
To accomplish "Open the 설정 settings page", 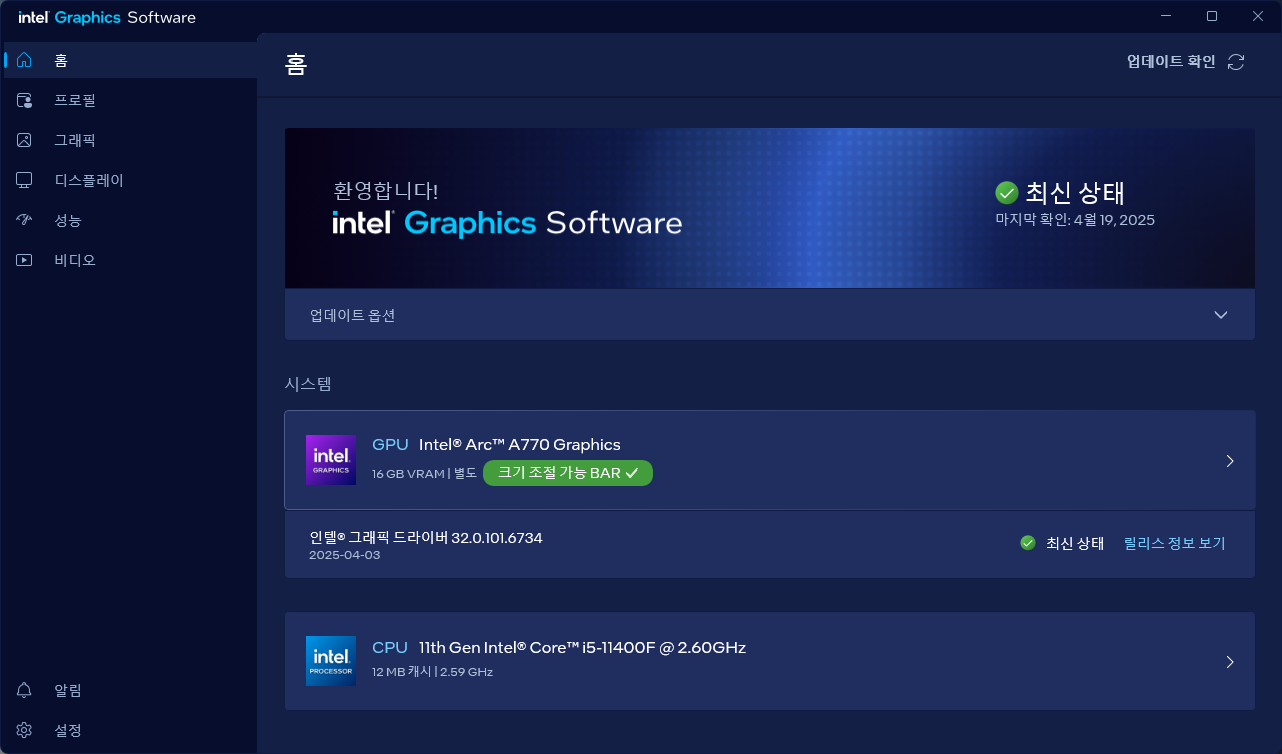I will [130, 730].
